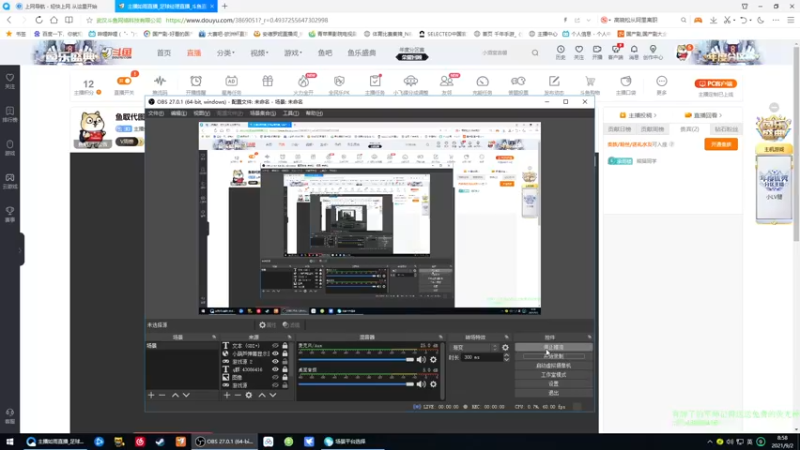Open properties gear for 麦克风/Aux mixer channel

click(x=433, y=360)
